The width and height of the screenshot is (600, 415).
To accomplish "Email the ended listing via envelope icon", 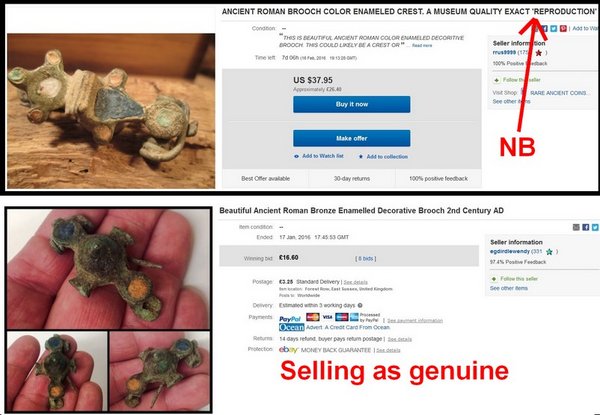I will click(576, 227).
